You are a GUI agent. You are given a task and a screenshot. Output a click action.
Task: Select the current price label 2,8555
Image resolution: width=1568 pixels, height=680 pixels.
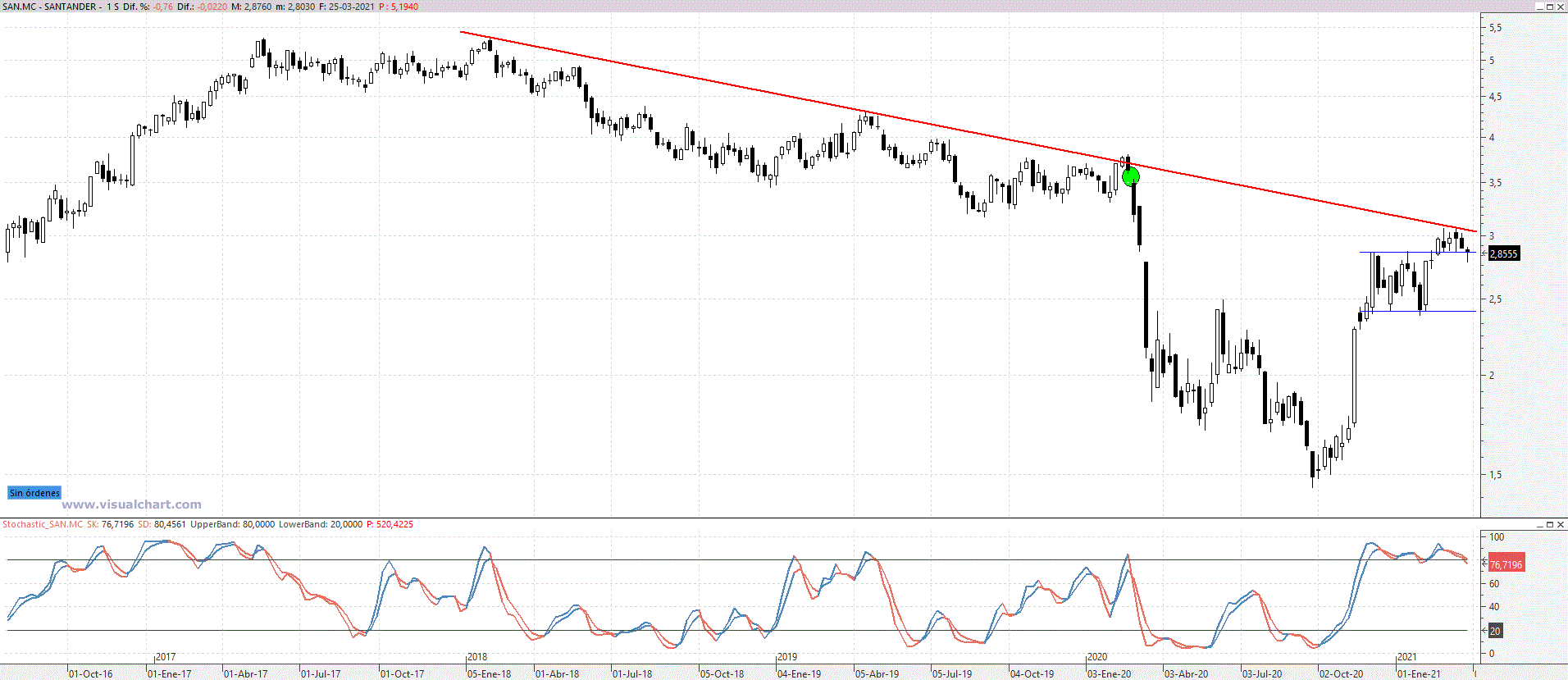point(1503,254)
